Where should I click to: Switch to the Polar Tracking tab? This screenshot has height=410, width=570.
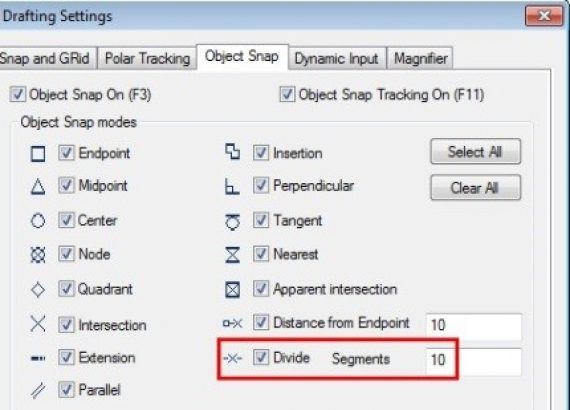[147, 58]
